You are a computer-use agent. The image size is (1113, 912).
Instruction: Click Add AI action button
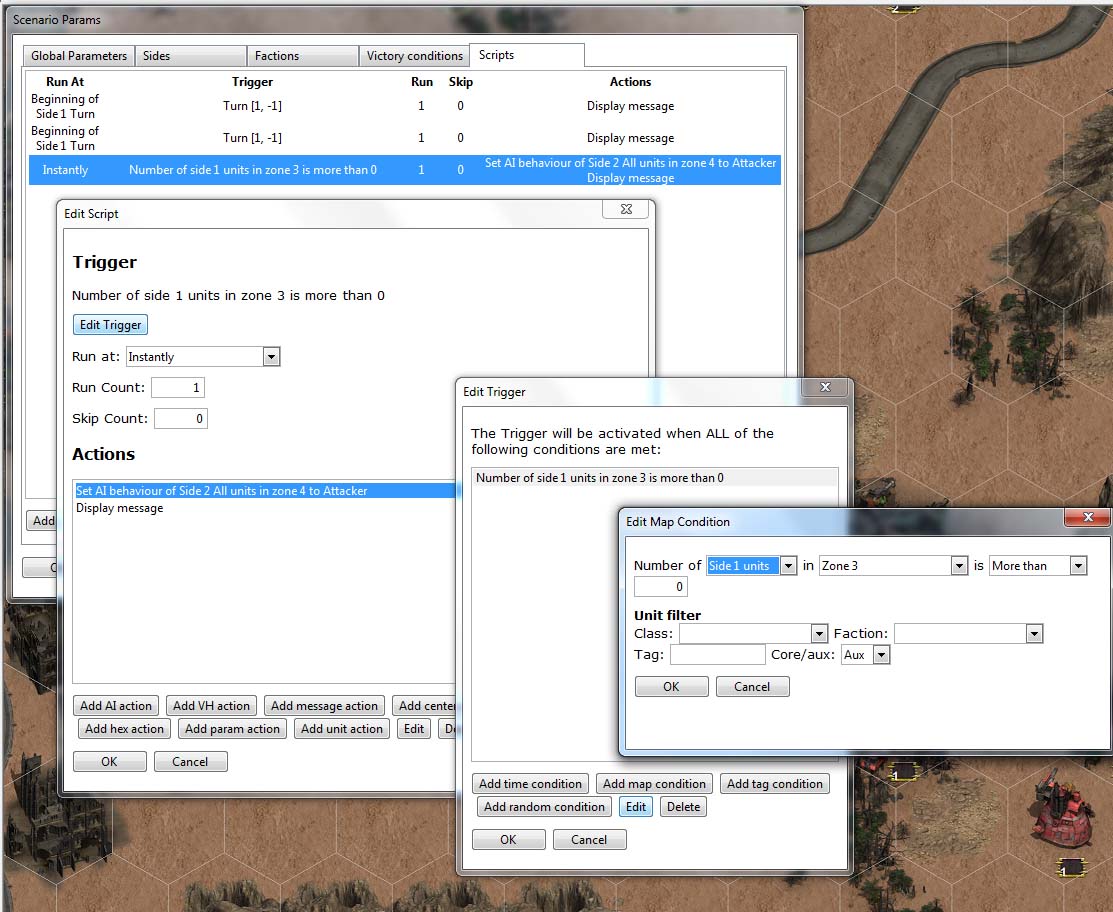(116, 706)
